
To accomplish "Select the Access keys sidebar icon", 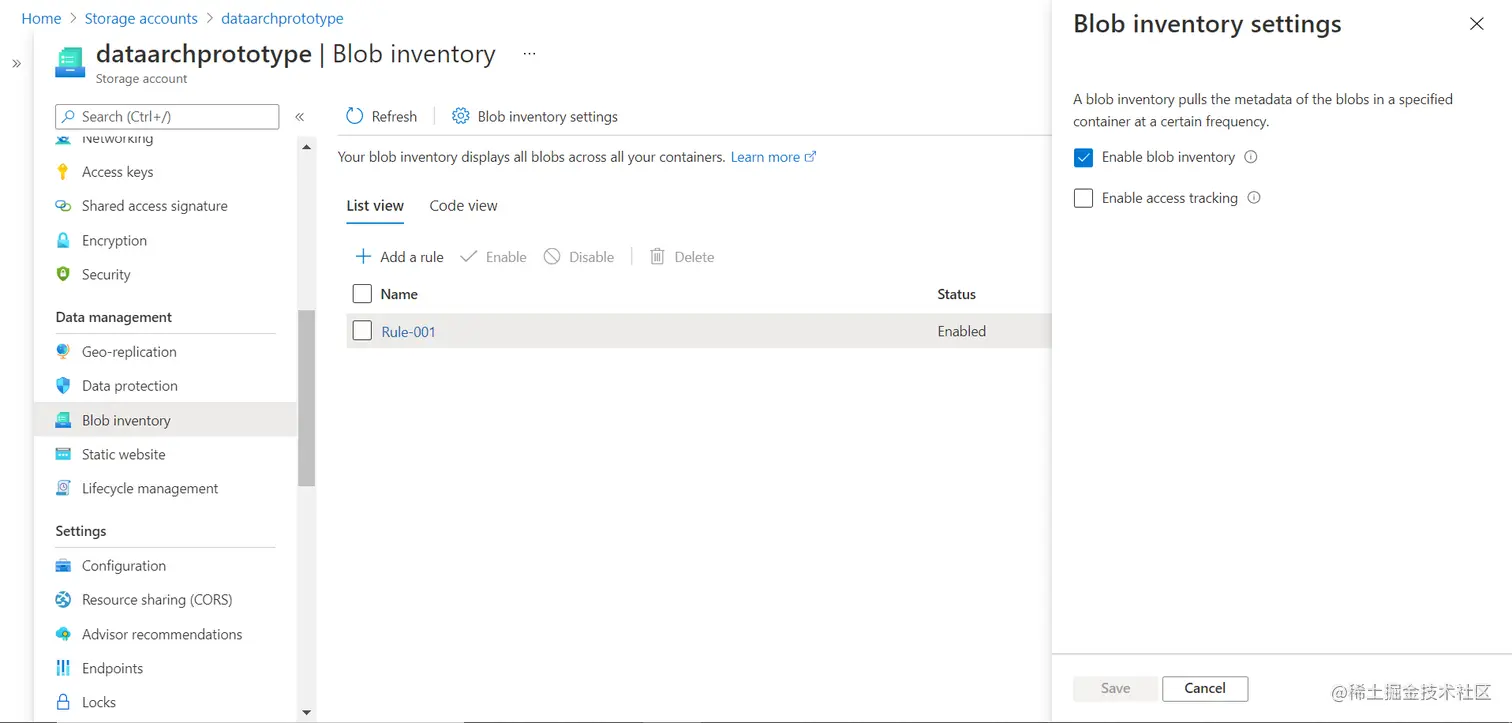I will pos(62,171).
